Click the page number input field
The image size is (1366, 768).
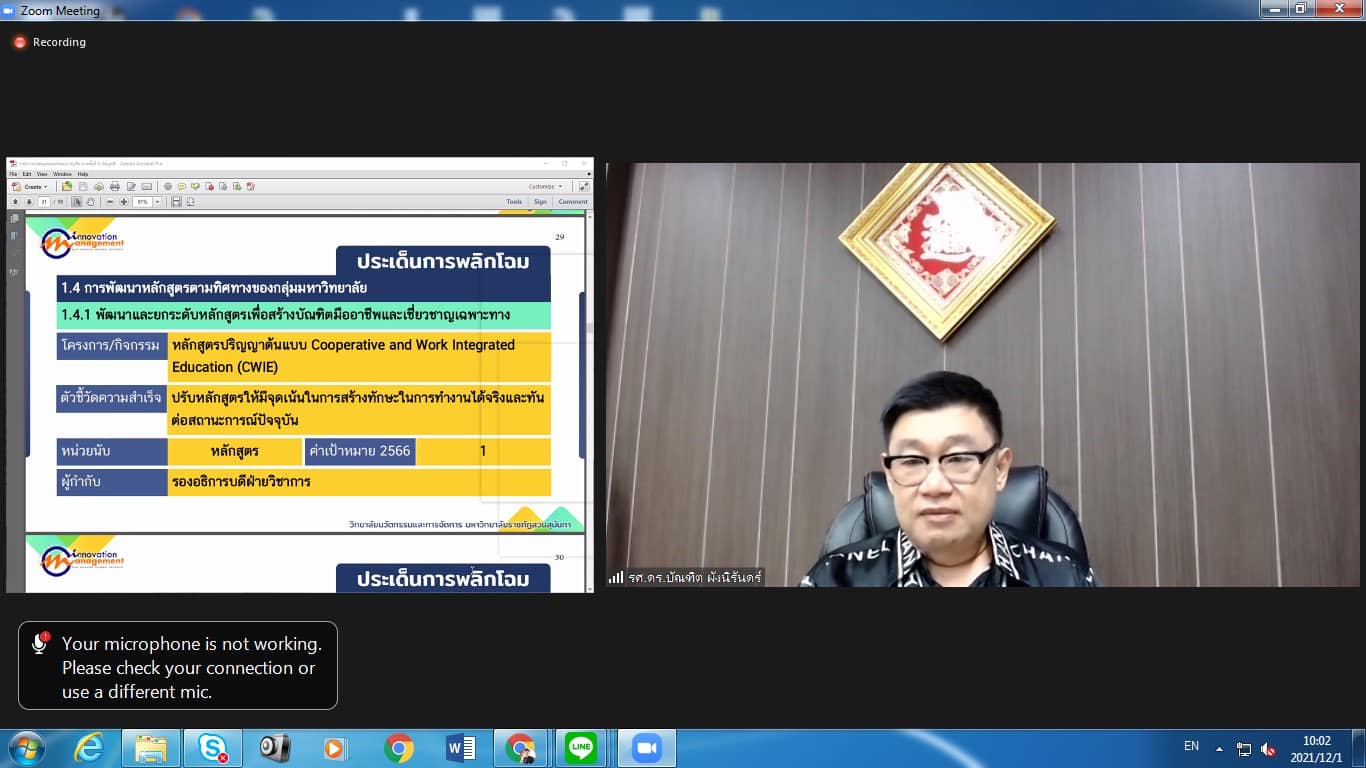tap(45, 202)
